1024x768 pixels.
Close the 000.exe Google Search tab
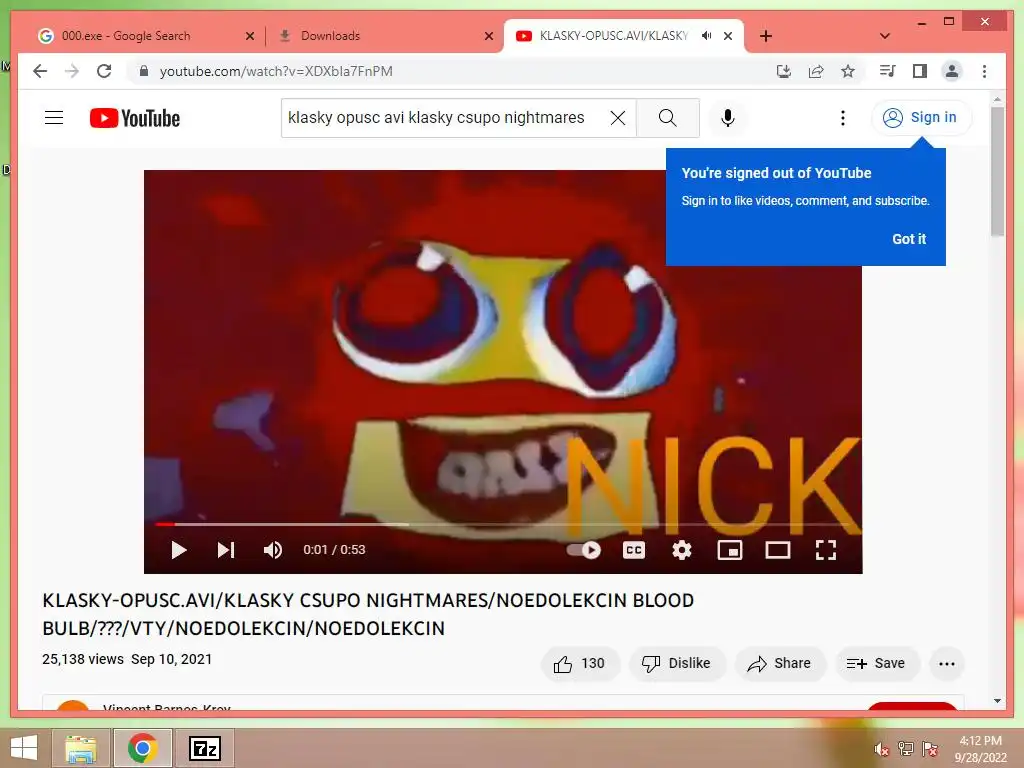pyautogui.click(x=249, y=36)
